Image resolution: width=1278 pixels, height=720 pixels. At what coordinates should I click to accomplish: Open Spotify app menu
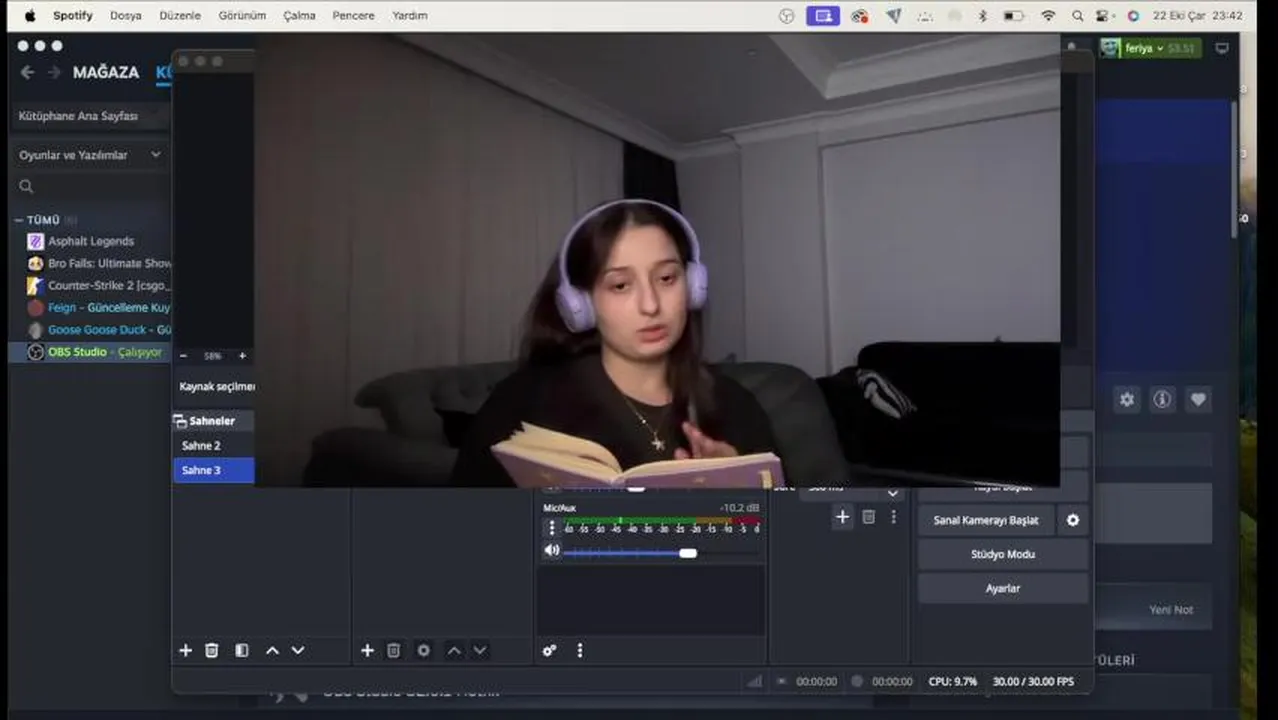pyautogui.click(x=73, y=15)
